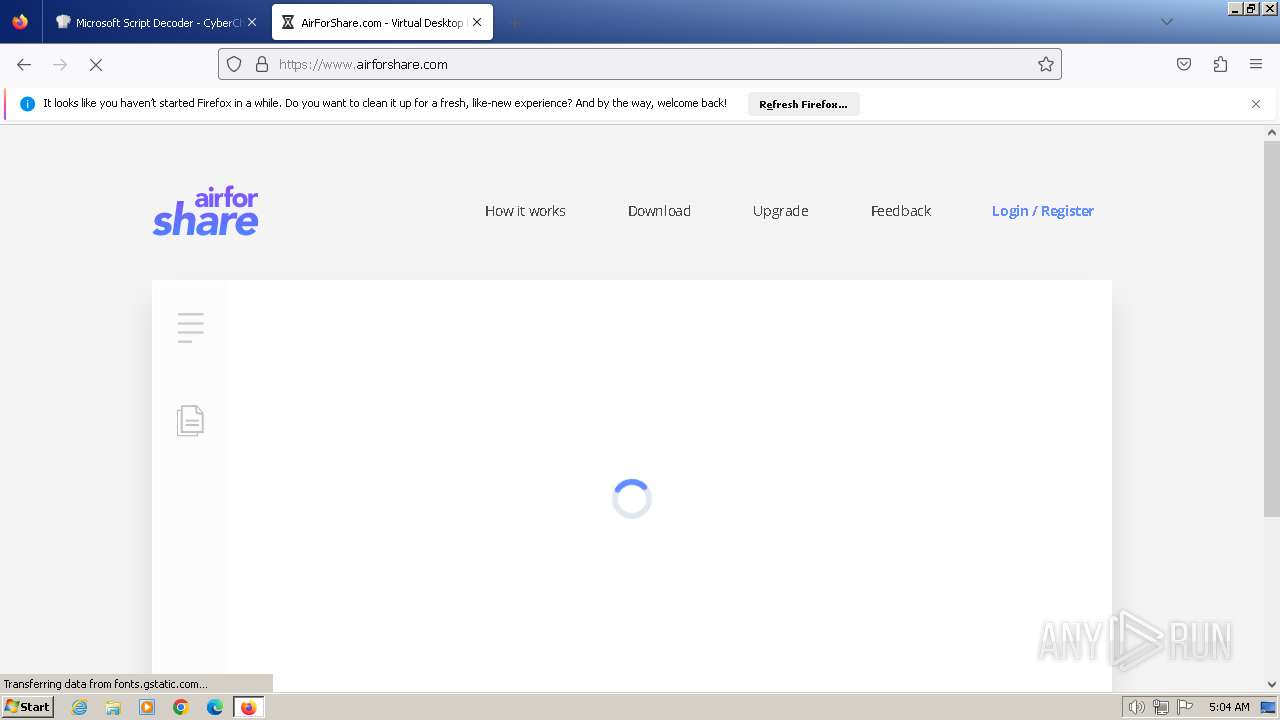This screenshot has height=720, width=1280.
Task: Click the scrollbar up arrow
Action: pyautogui.click(x=1272, y=132)
